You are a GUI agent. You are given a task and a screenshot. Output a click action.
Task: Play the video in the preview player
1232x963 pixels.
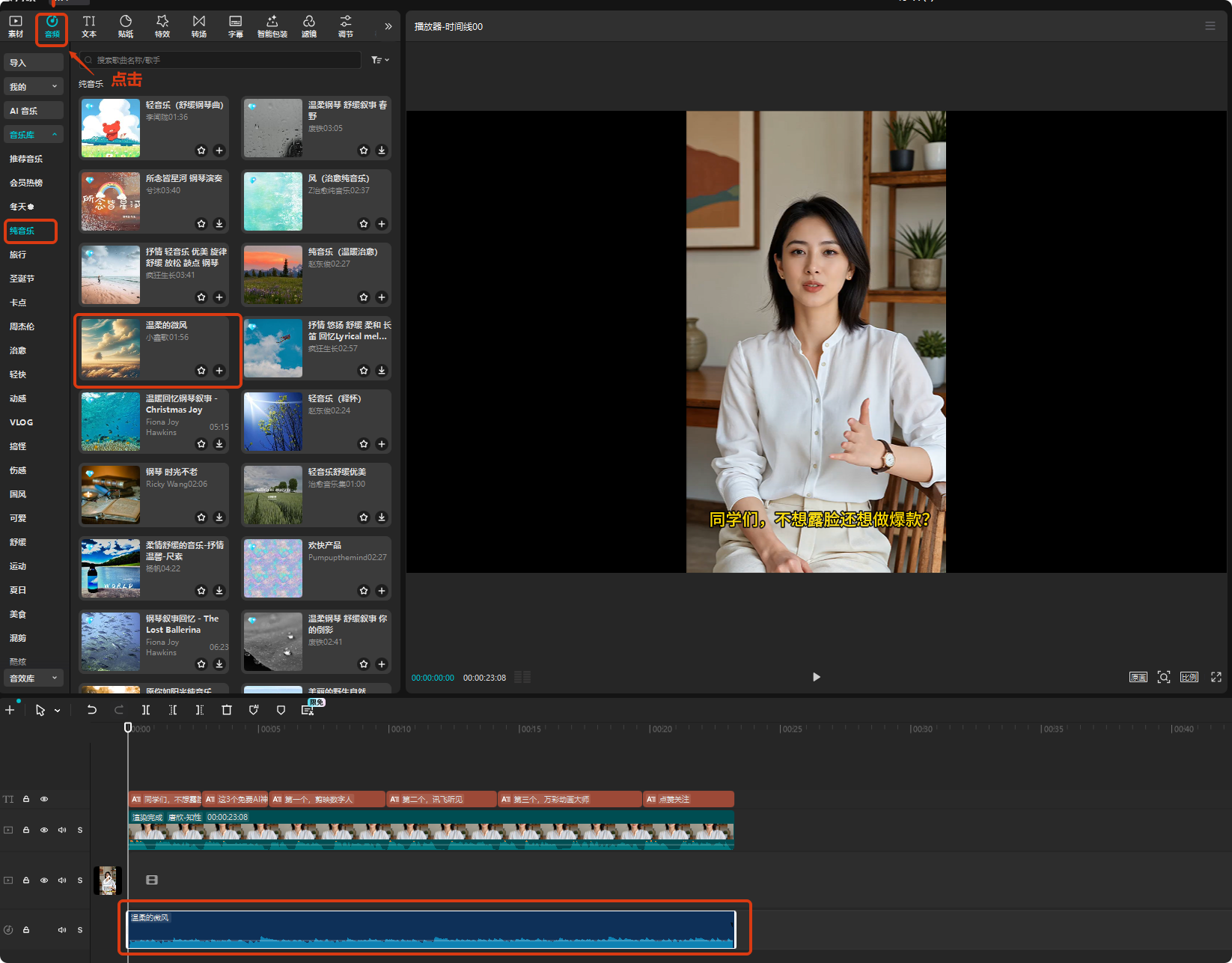[816, 677]
